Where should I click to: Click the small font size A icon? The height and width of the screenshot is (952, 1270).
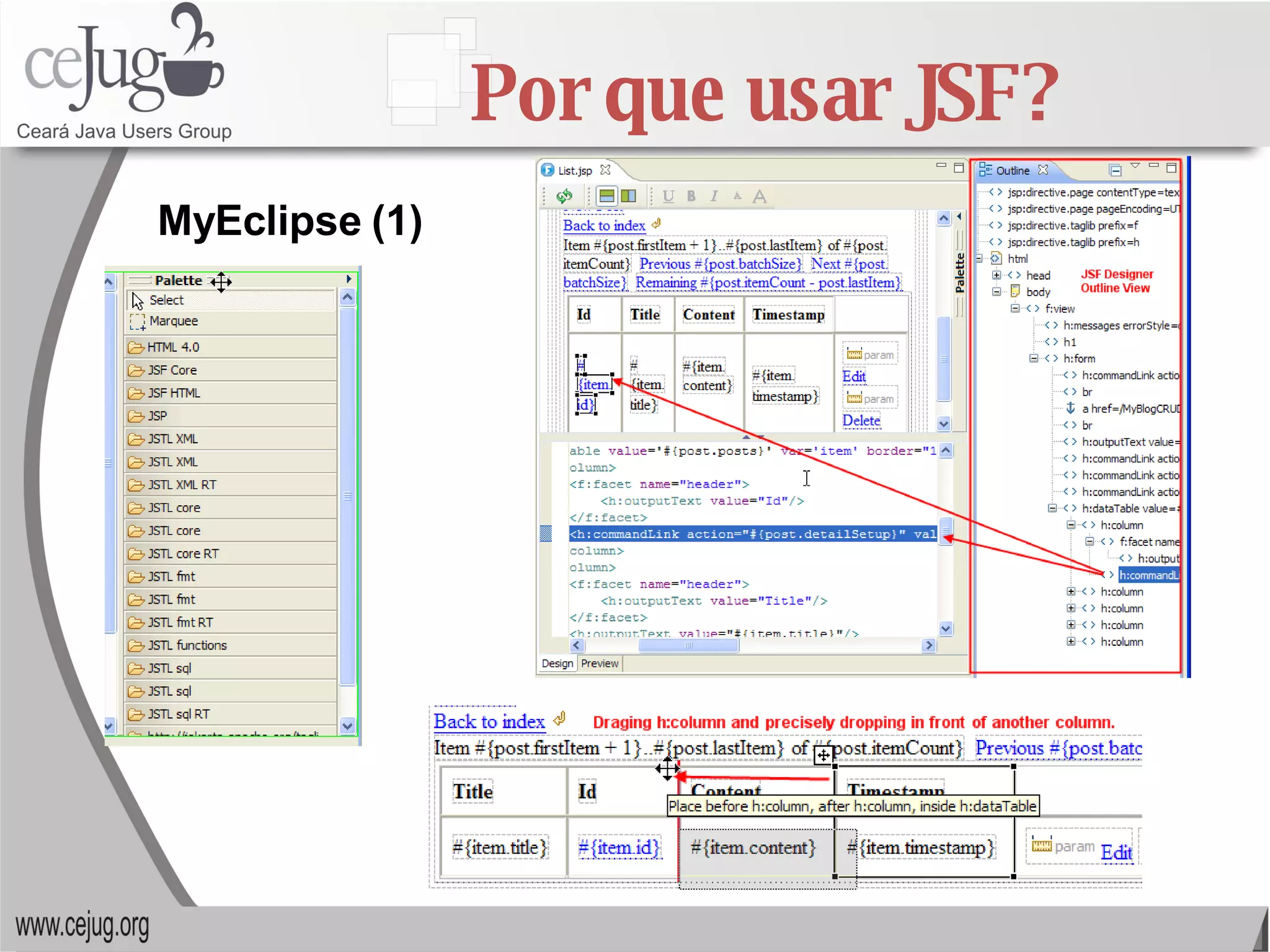pyautogui.click(x=737, y=196)
